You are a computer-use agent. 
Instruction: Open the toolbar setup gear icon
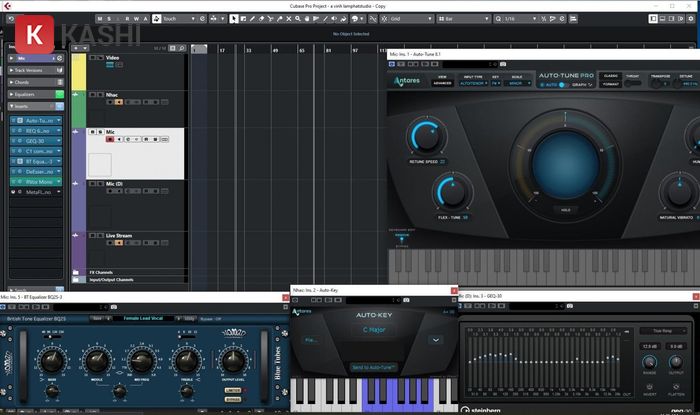click(x=691, y=19)
